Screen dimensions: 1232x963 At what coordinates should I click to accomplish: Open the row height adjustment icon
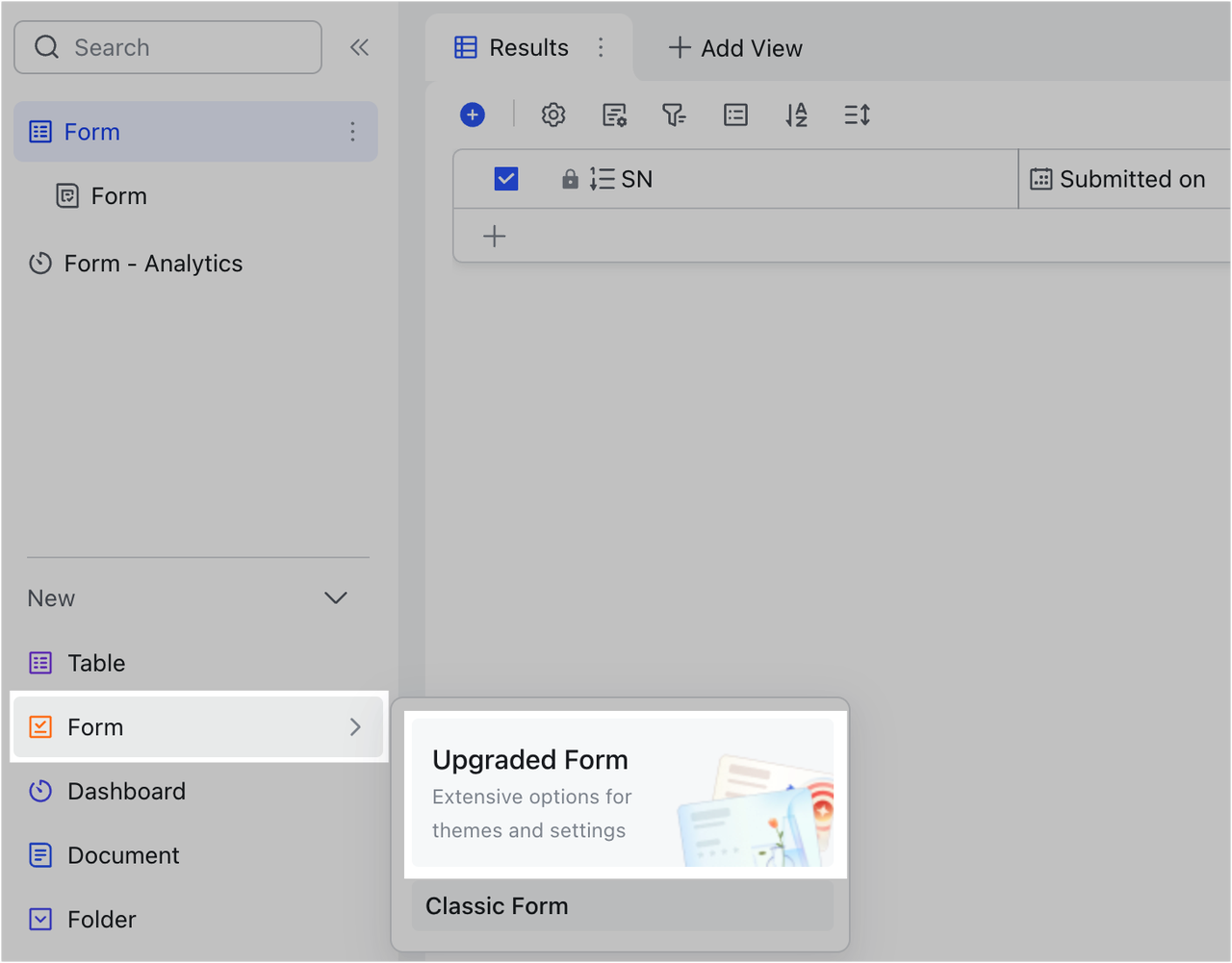tap(857, 114)
